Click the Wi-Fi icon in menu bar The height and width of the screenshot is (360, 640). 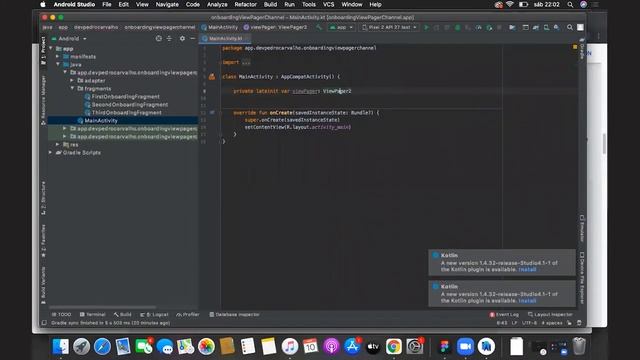click(510, 4)
